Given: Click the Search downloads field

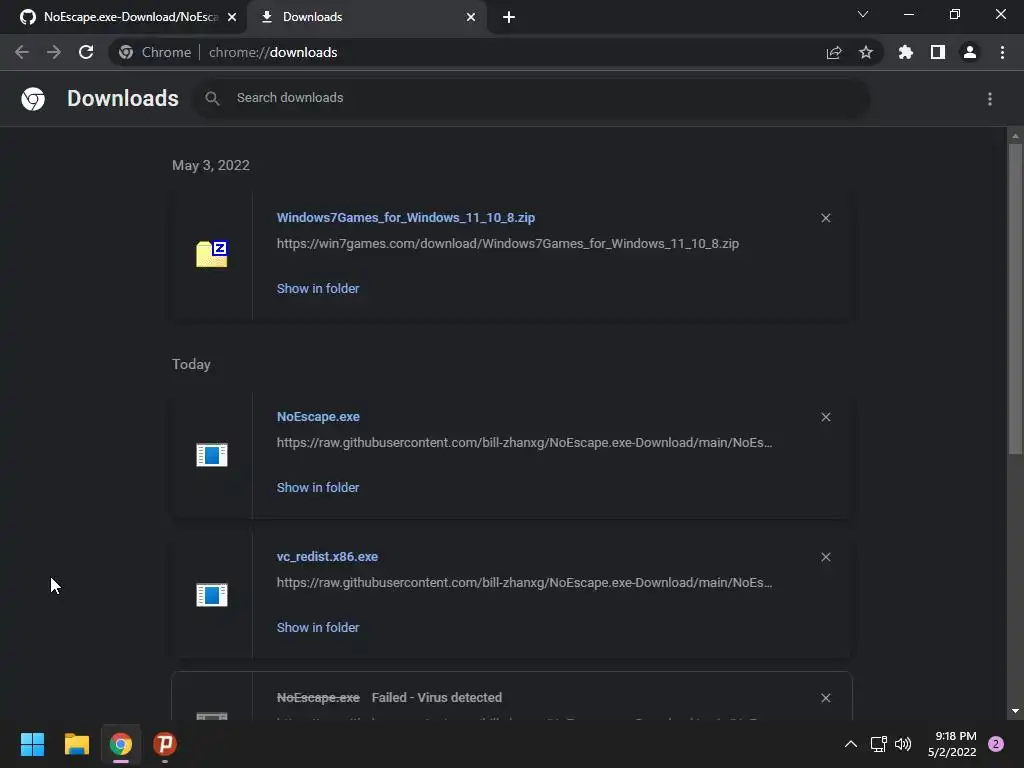Looking at the screenshot, I should (532, 98).
